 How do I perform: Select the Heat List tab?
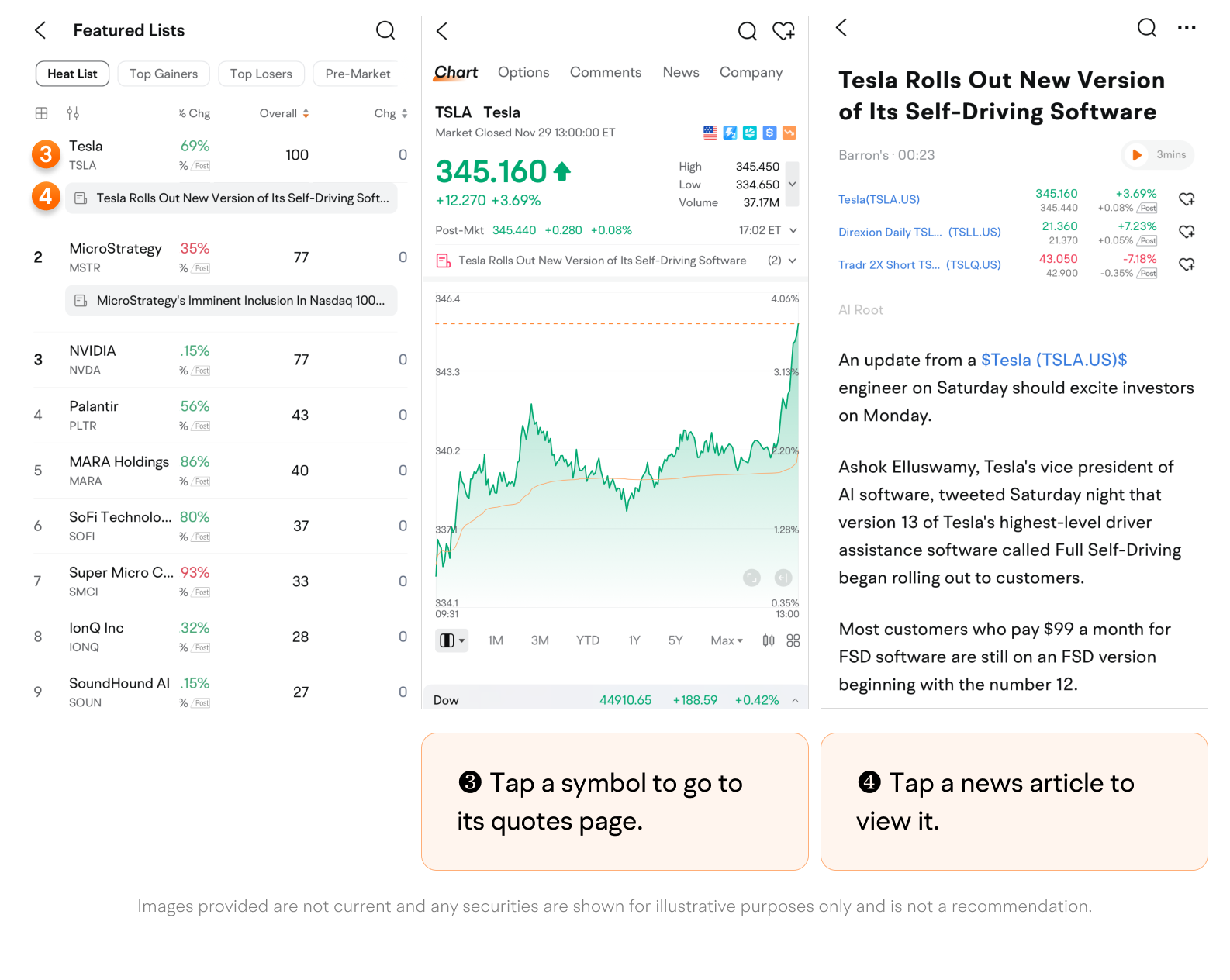point(72,74)
